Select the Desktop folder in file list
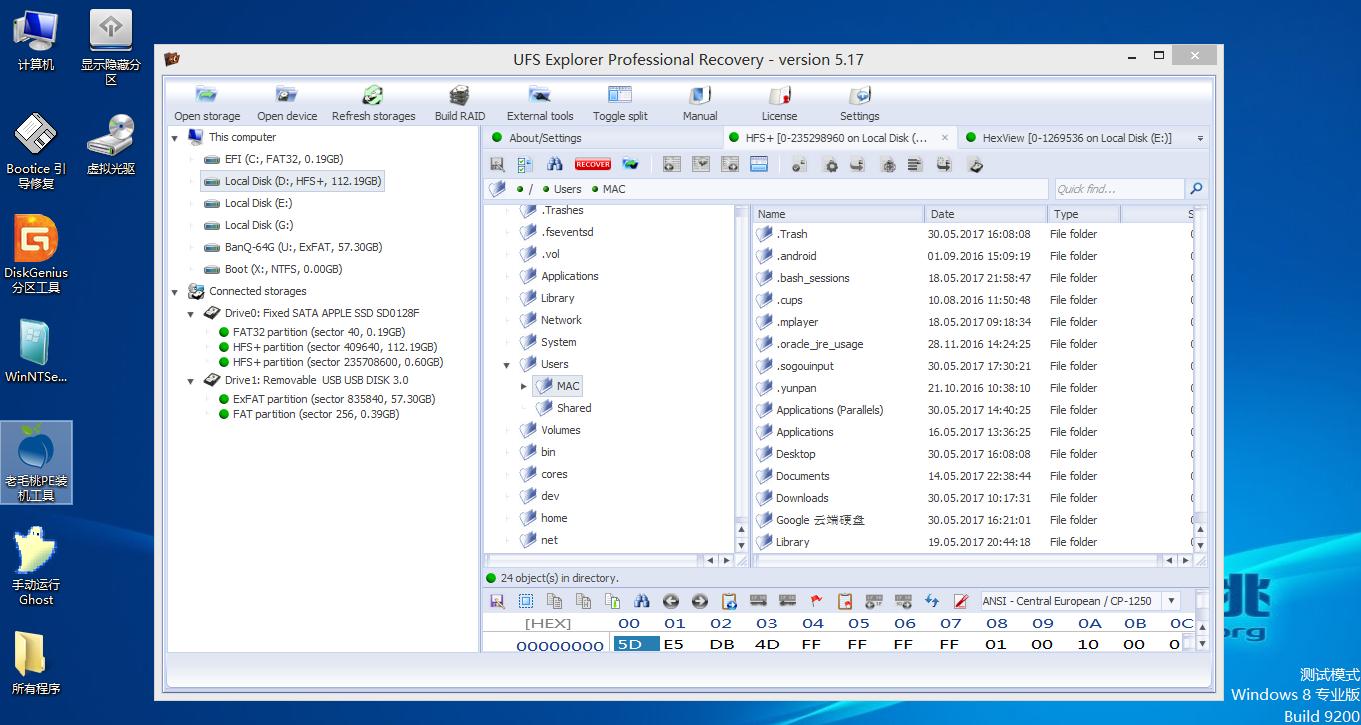Screen dimensions: 1361x725 (x=795, y=454)
